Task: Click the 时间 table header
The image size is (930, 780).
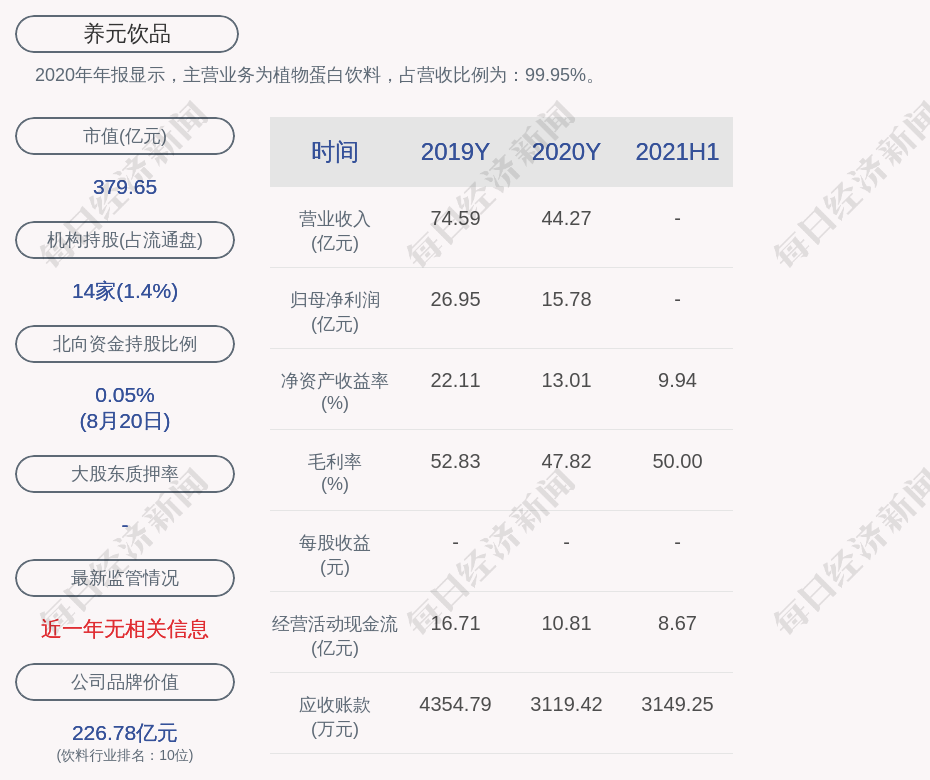Action: [x=334, y=152]
